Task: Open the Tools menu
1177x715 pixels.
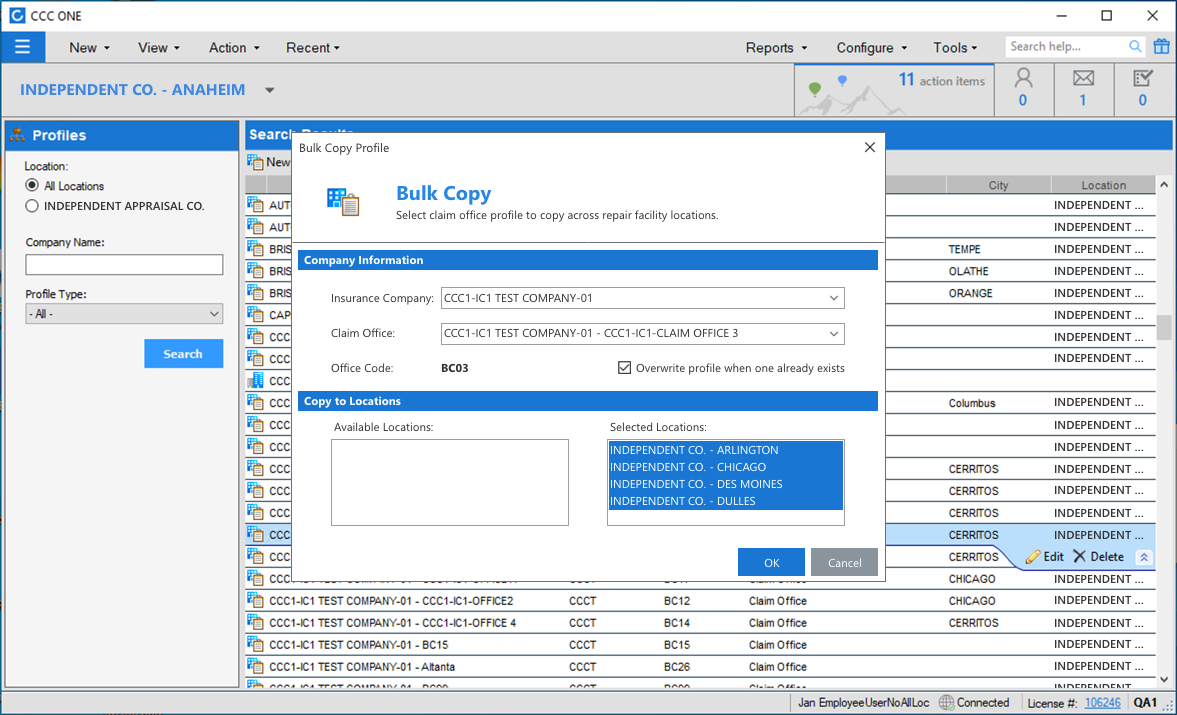Action: pyautogui.click(x=955, y=47)
